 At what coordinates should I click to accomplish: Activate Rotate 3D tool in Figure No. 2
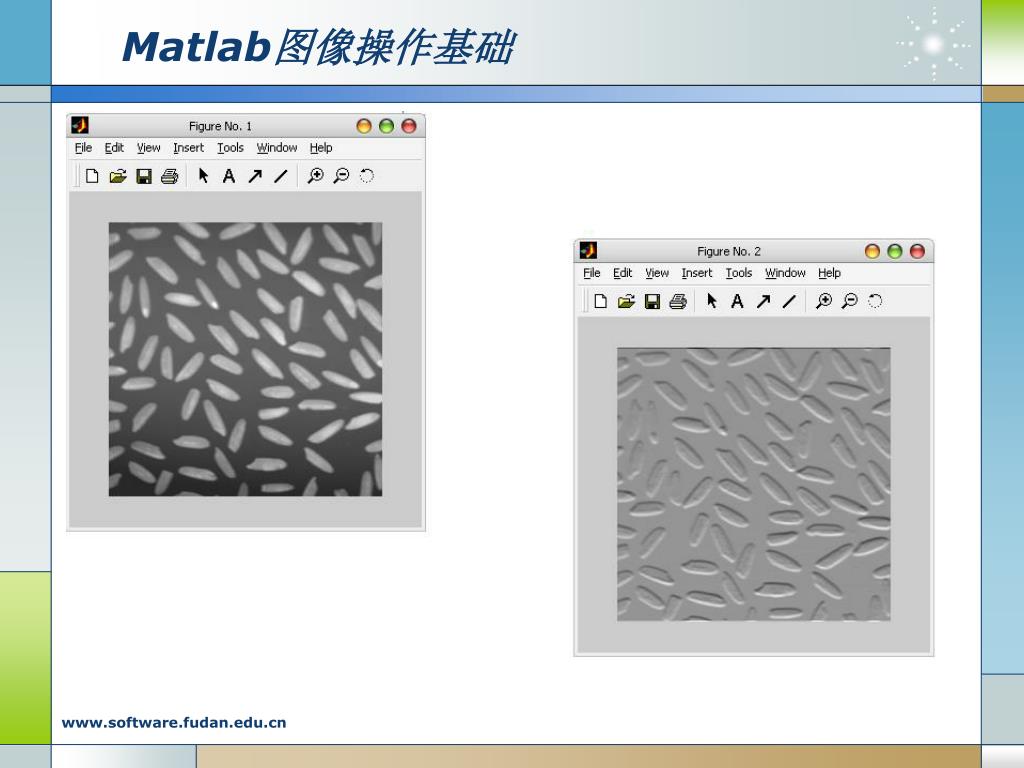point(876,300)
